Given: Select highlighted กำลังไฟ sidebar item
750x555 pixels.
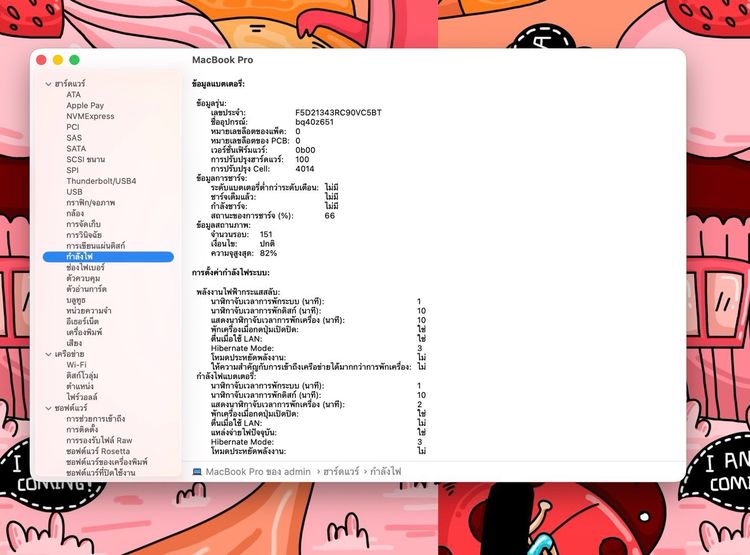Looking at the screenshot, I should point(108,257).
